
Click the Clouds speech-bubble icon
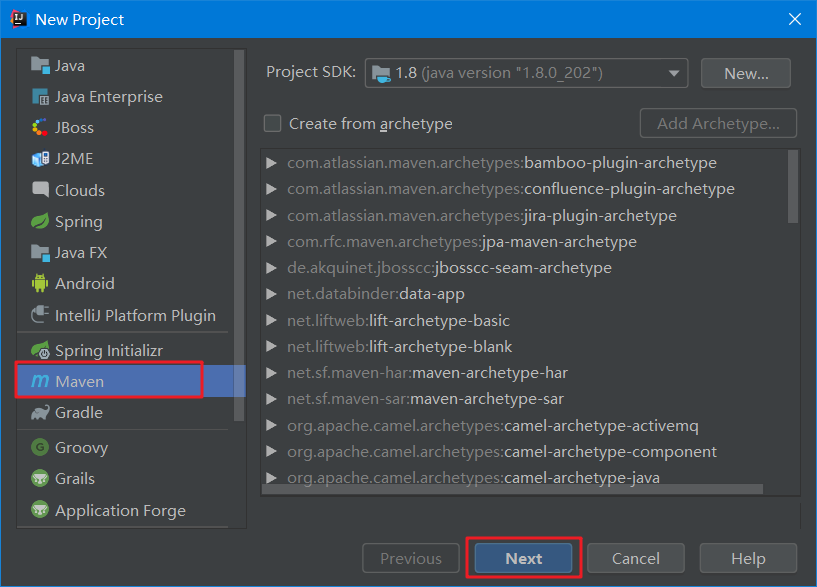pyautogui.click(x=40, y=190)
